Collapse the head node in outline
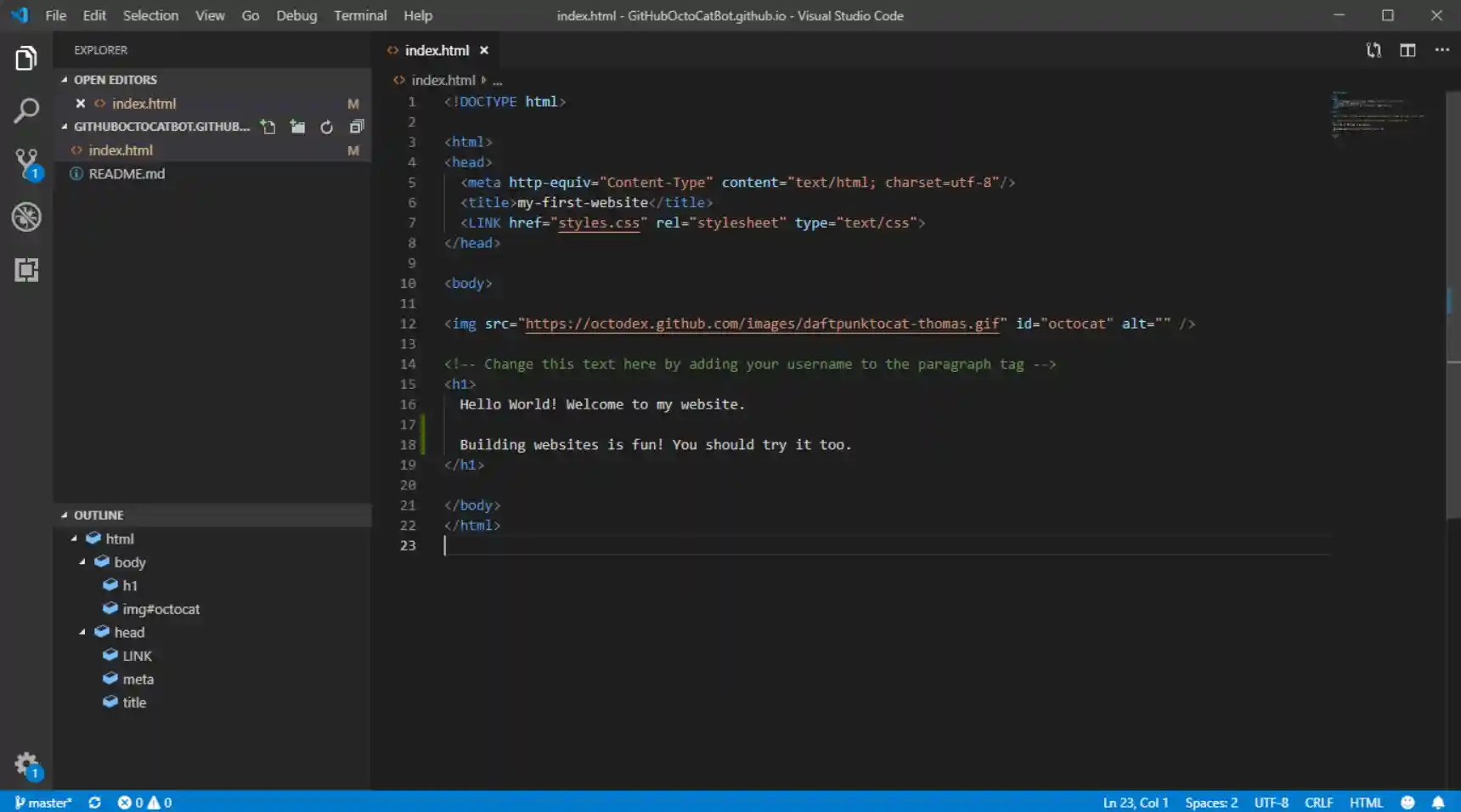Screen dimensions: 1461x812 click(x=82, y=632)
